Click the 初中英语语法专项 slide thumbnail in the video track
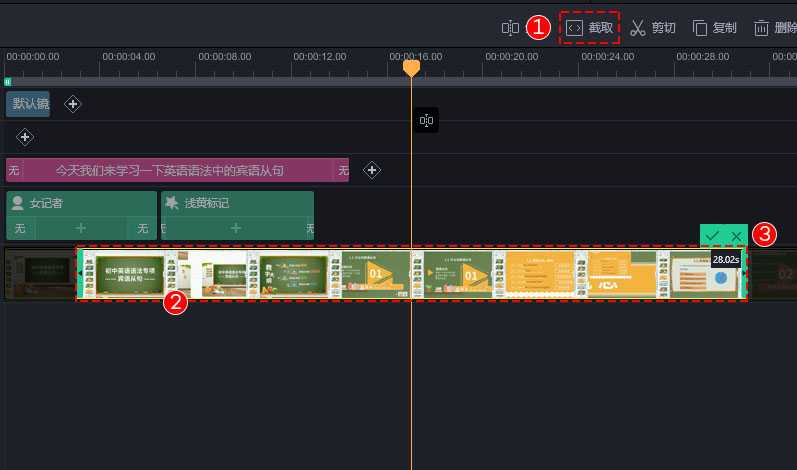Viewport: 797px width, 470px height. 130,274
